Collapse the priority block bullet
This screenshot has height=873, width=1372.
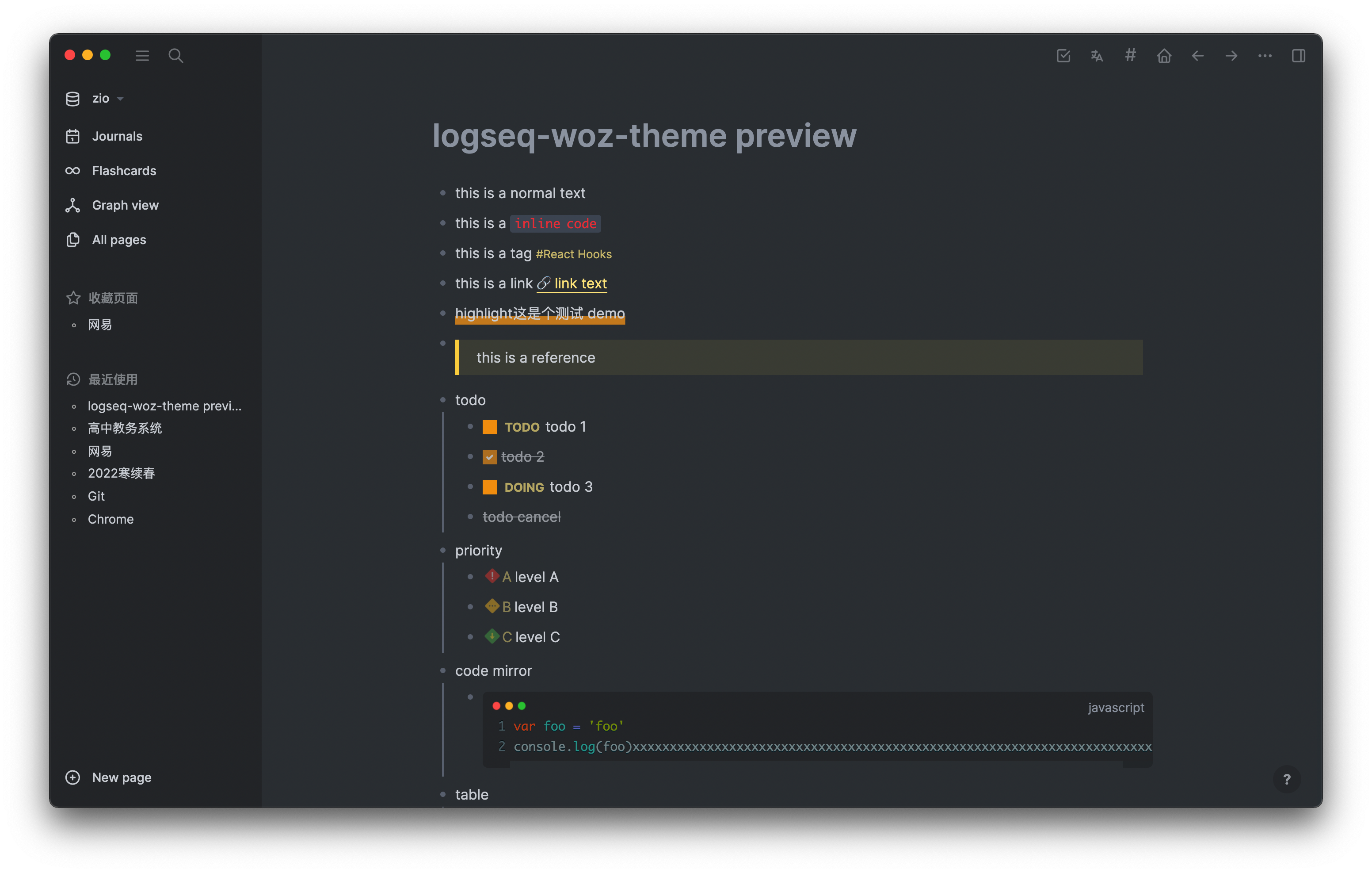pos(443,550)
